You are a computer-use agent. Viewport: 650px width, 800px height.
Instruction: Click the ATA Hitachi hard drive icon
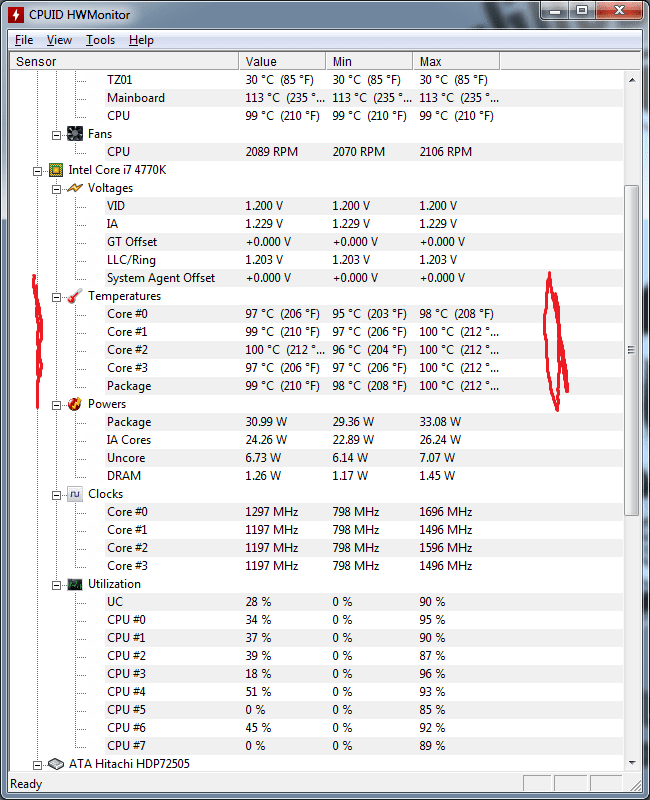[56, 764]
